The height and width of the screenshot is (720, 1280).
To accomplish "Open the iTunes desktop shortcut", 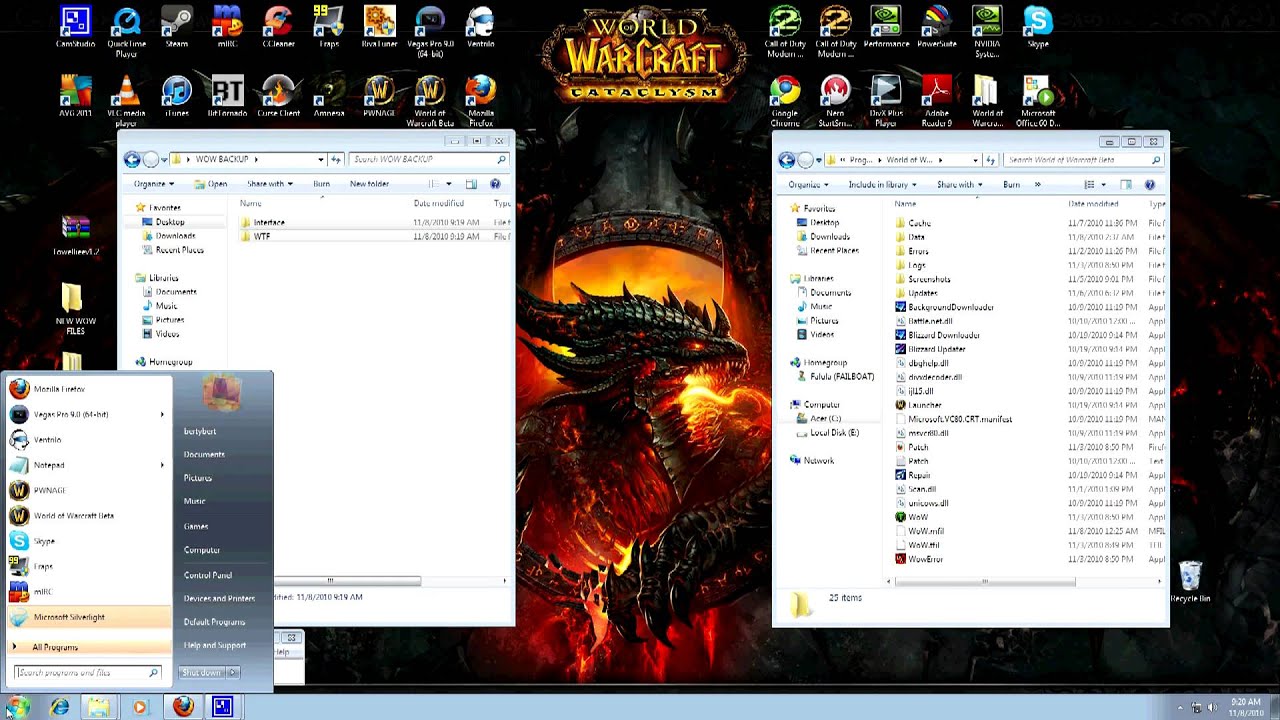I will [176, 96].
